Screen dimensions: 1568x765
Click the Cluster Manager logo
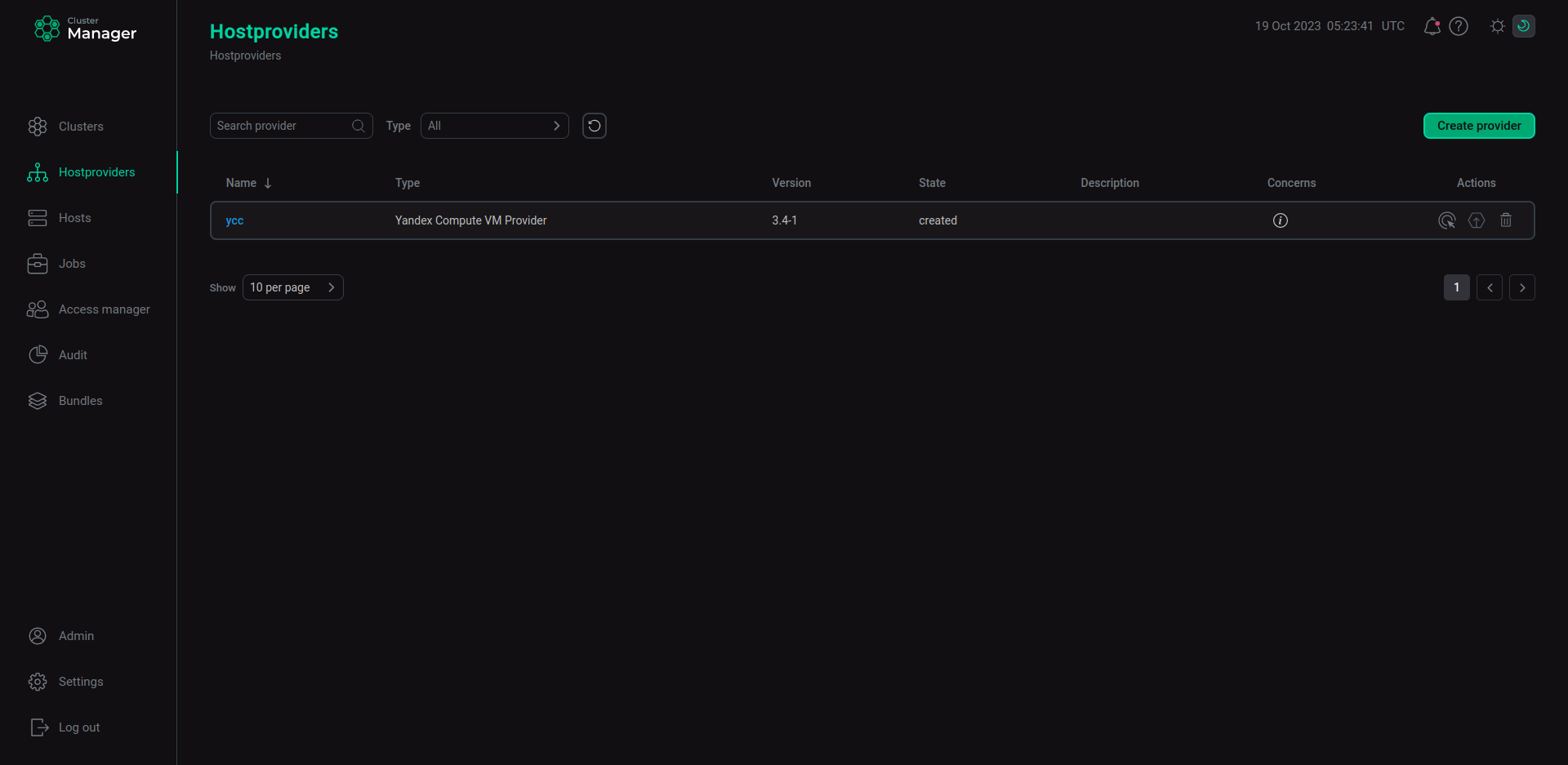pos(85,29)
